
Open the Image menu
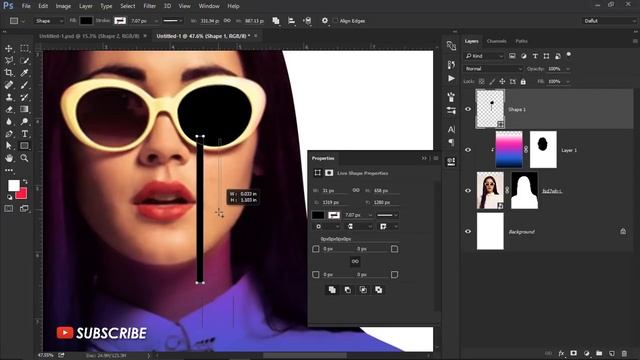tap(63, 6)
